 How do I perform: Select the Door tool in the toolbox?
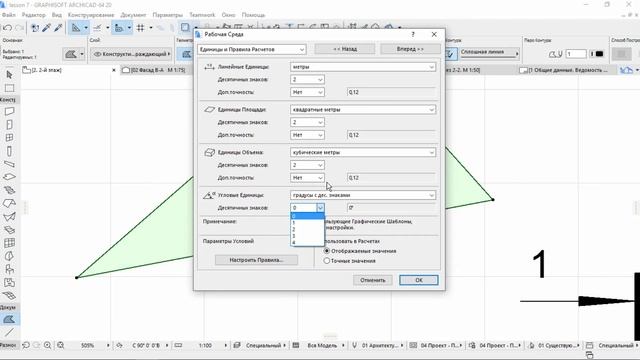pos(9,124)
